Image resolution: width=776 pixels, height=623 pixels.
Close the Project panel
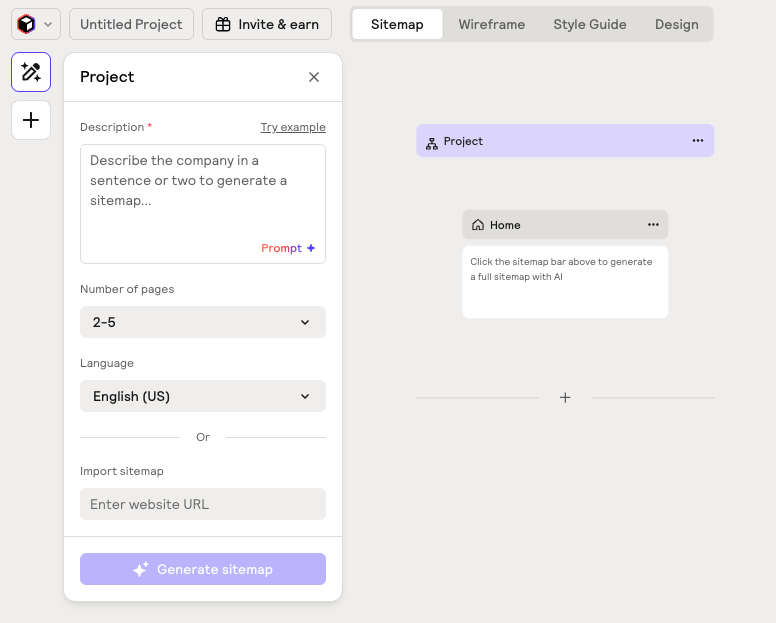[x=314, y=77]
